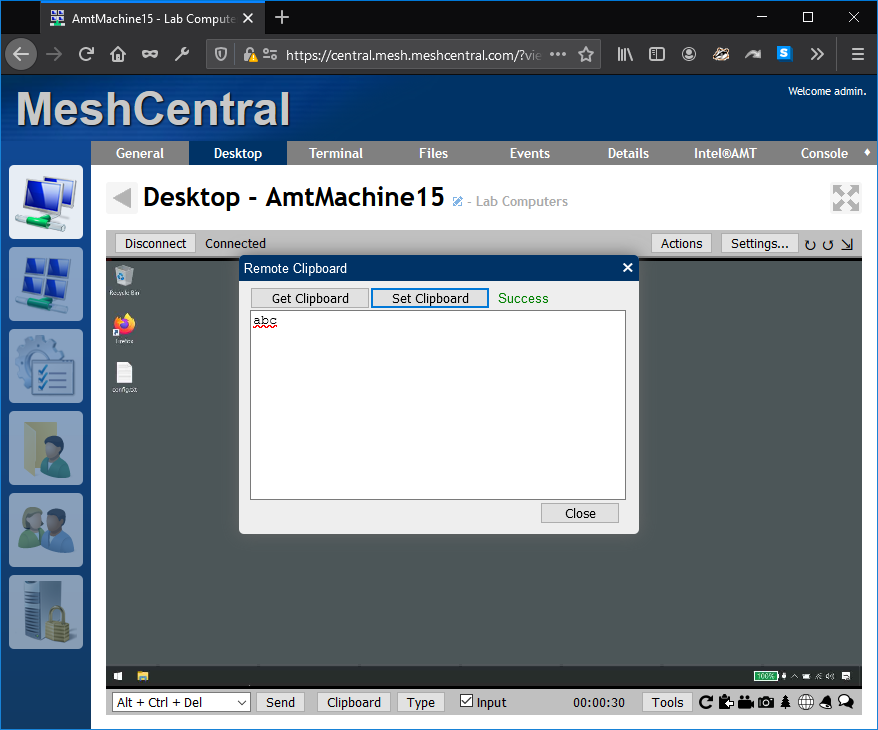Open the Console tab

point(824,153)
